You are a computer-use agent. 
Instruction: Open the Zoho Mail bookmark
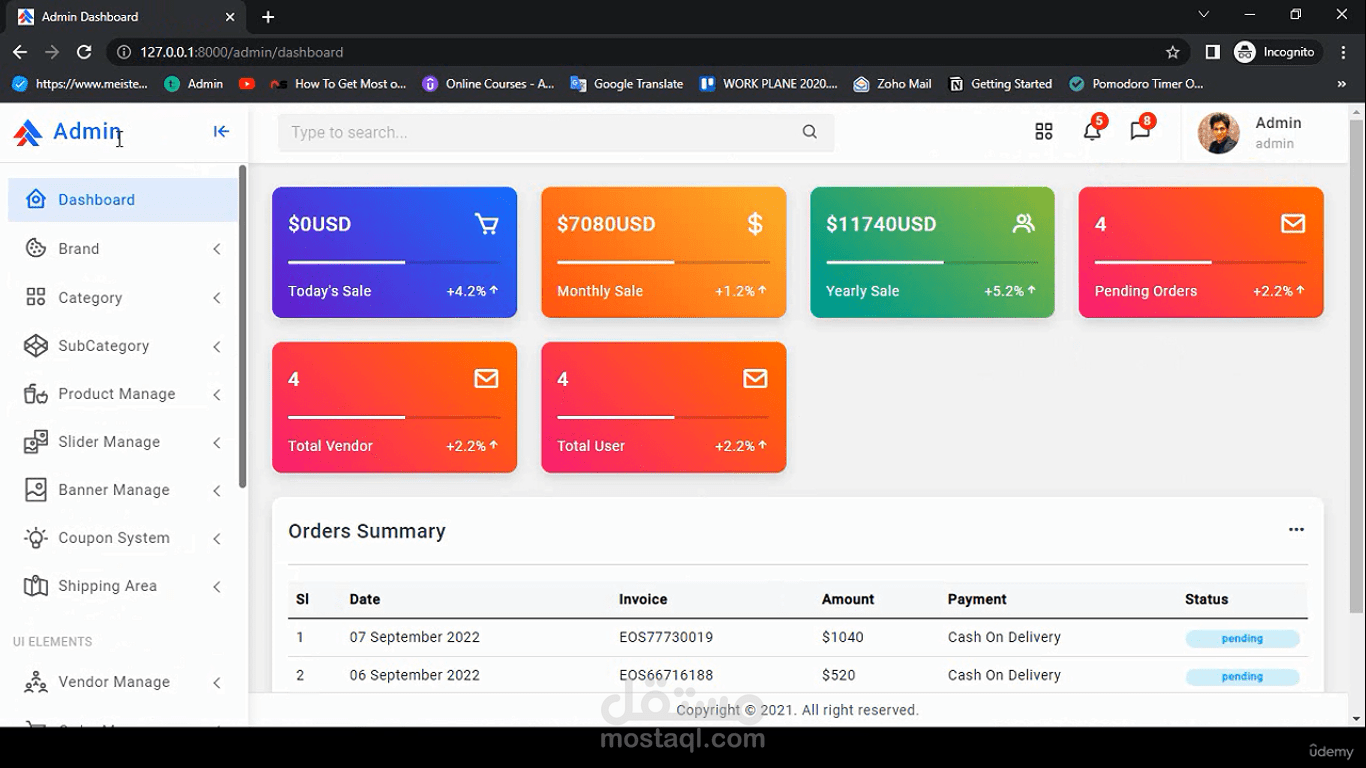[892, 84]
